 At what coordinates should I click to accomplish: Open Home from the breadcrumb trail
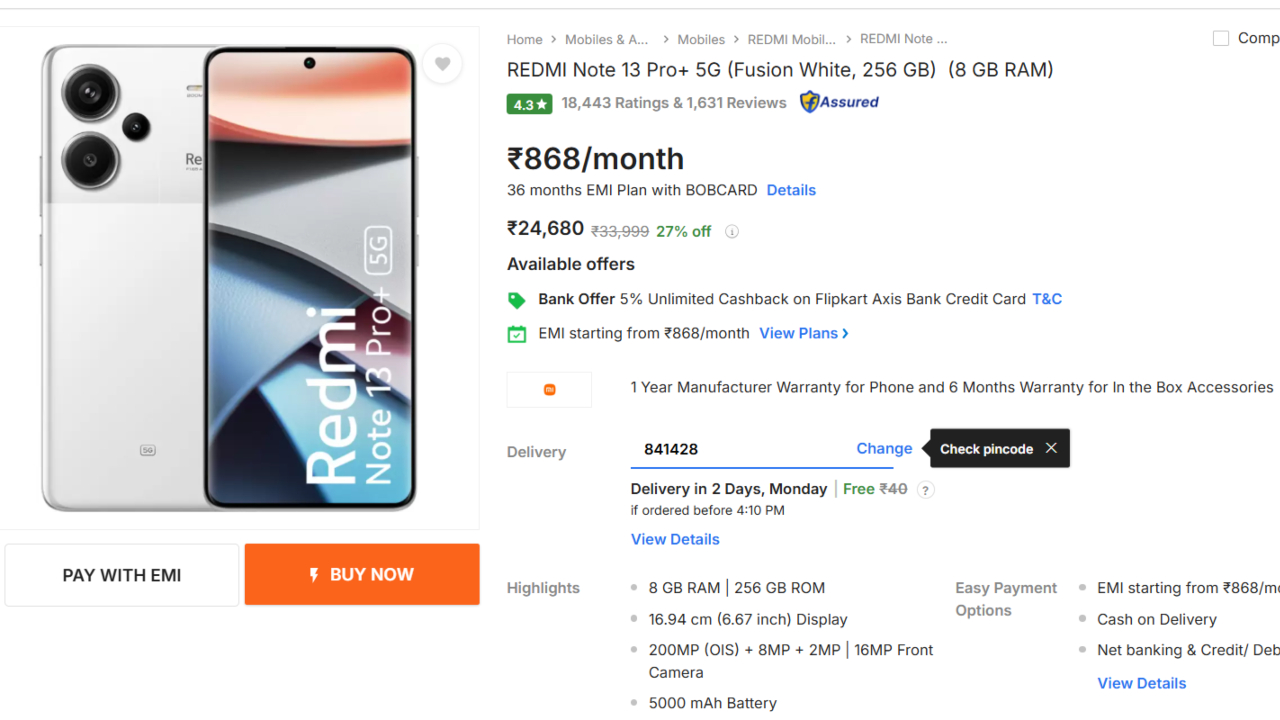pos(524,39)
